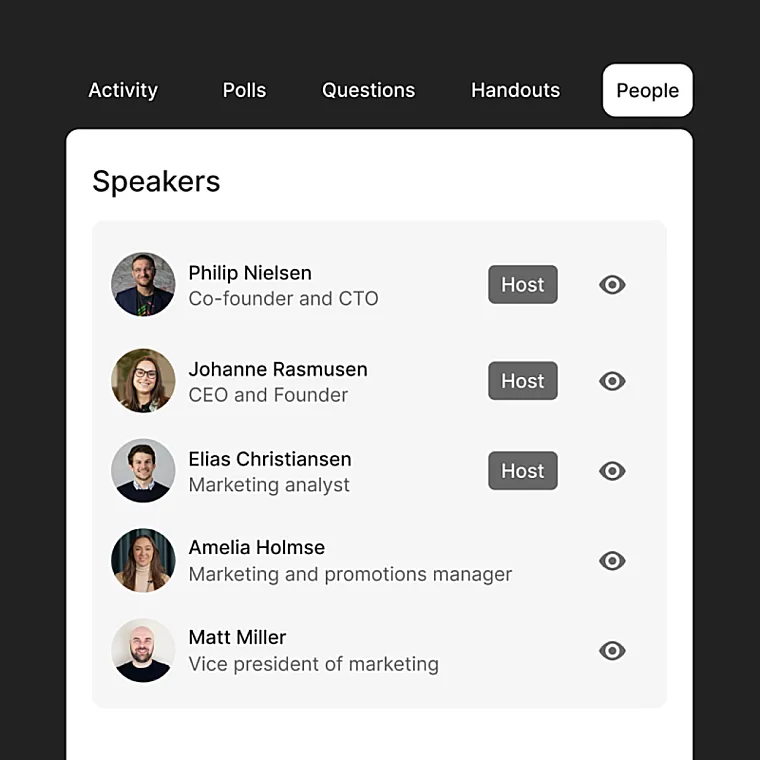The height and width of the screenshot is (760, 760).
Task: Toggle visibility eye for Elias Christiansen
Action: click(612, 471)
